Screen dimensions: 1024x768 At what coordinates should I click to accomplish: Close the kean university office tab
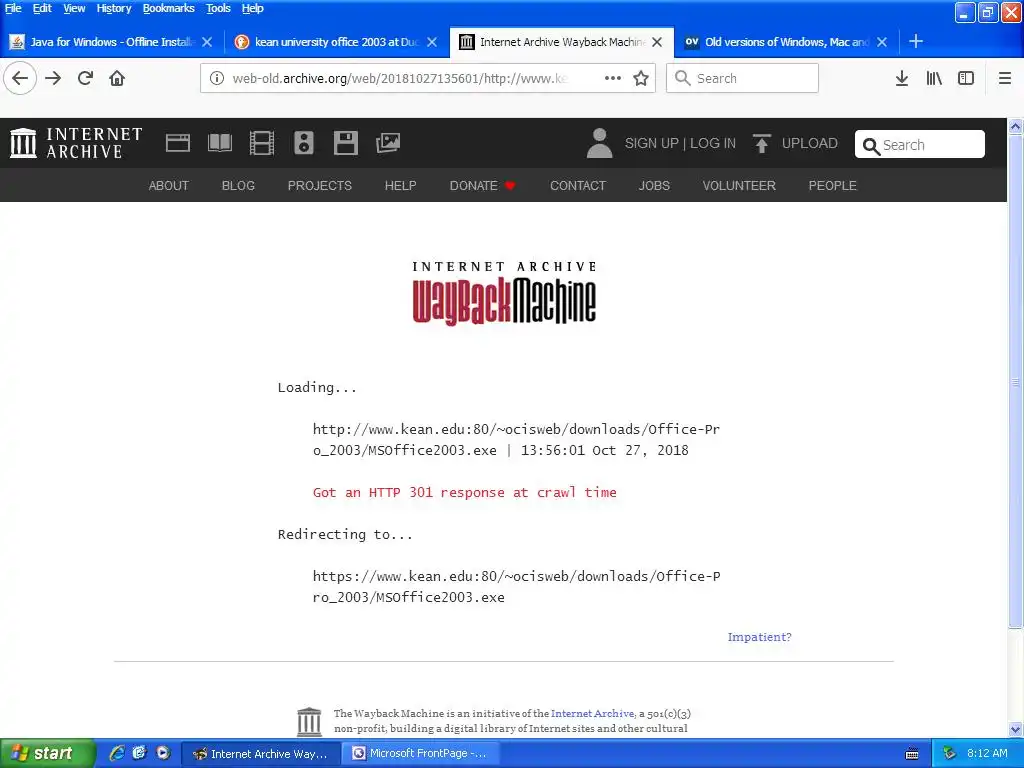point(432,42)
